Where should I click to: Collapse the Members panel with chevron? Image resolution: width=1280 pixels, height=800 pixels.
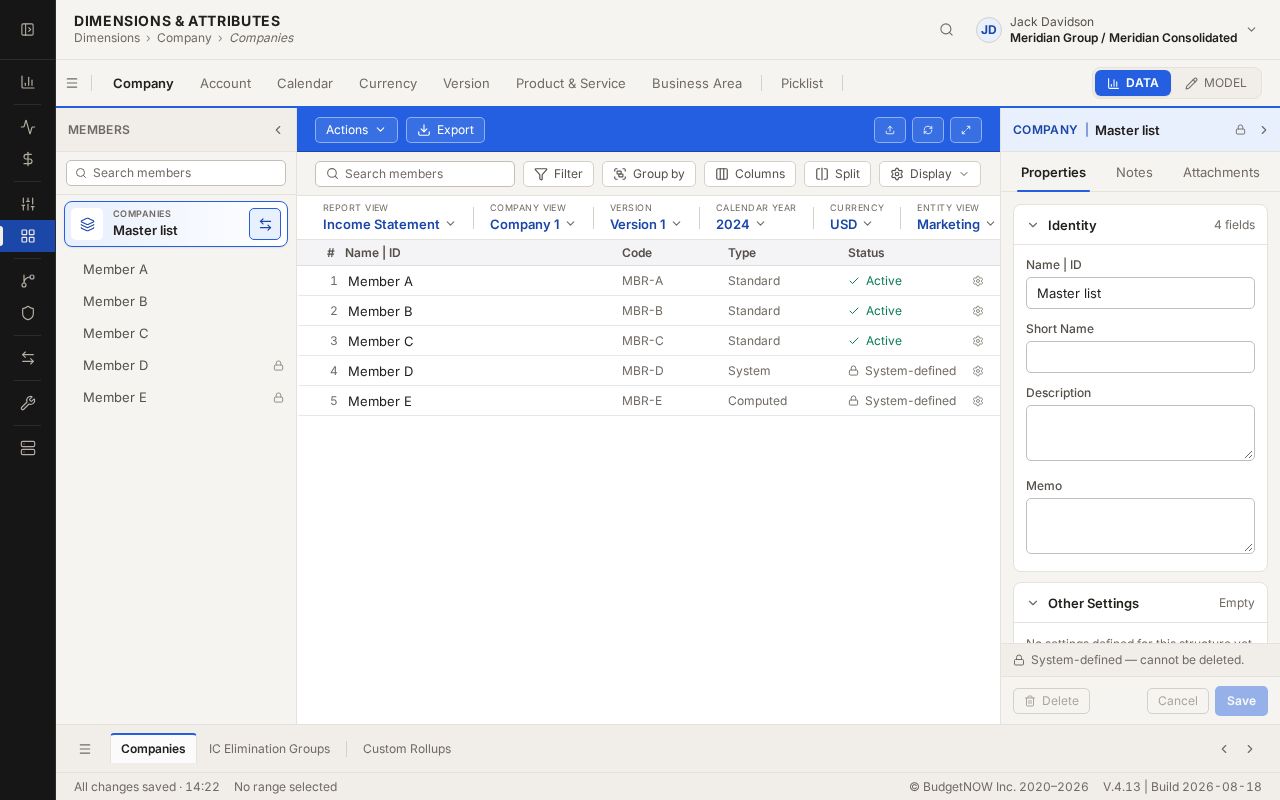278,130
